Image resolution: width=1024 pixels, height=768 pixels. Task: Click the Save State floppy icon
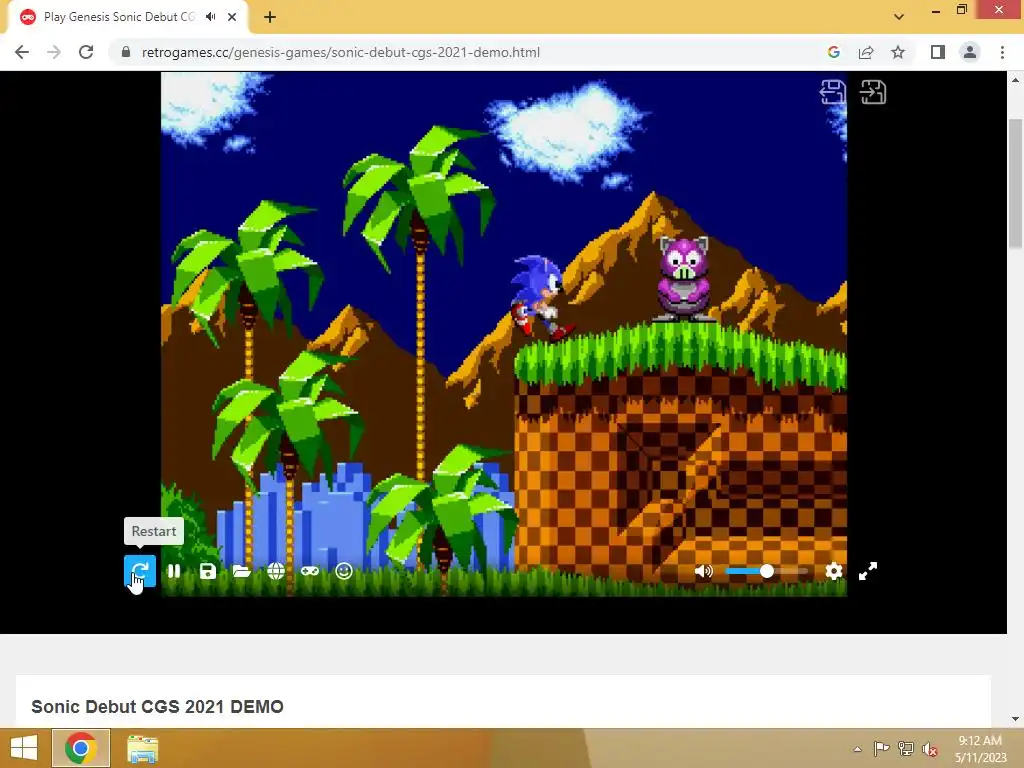(208, 571)
